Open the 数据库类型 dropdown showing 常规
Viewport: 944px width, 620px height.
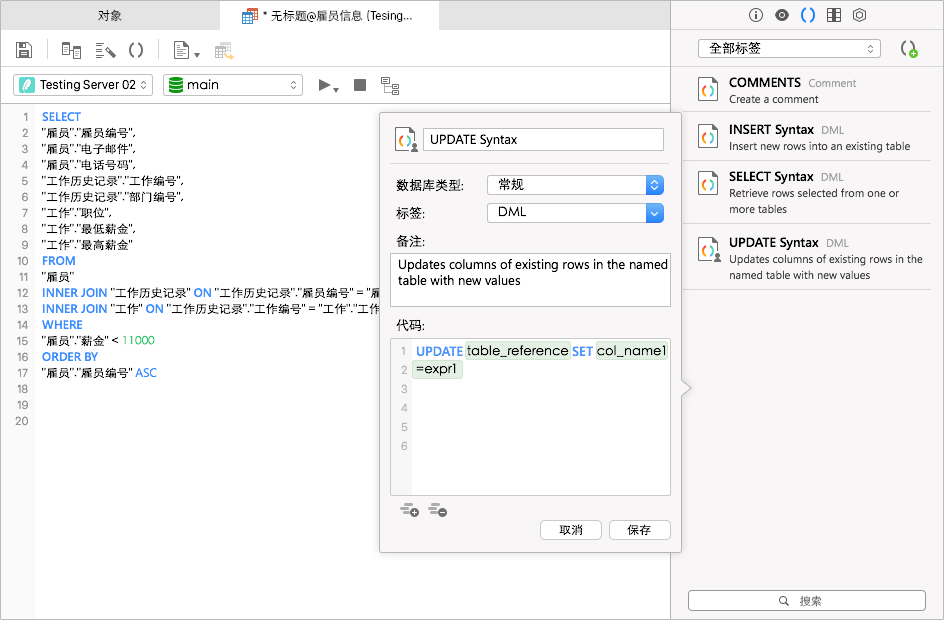point(575,185)
